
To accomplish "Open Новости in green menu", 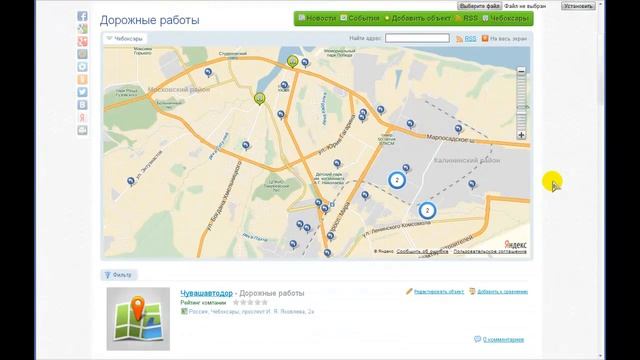I will tap(317, 18).
